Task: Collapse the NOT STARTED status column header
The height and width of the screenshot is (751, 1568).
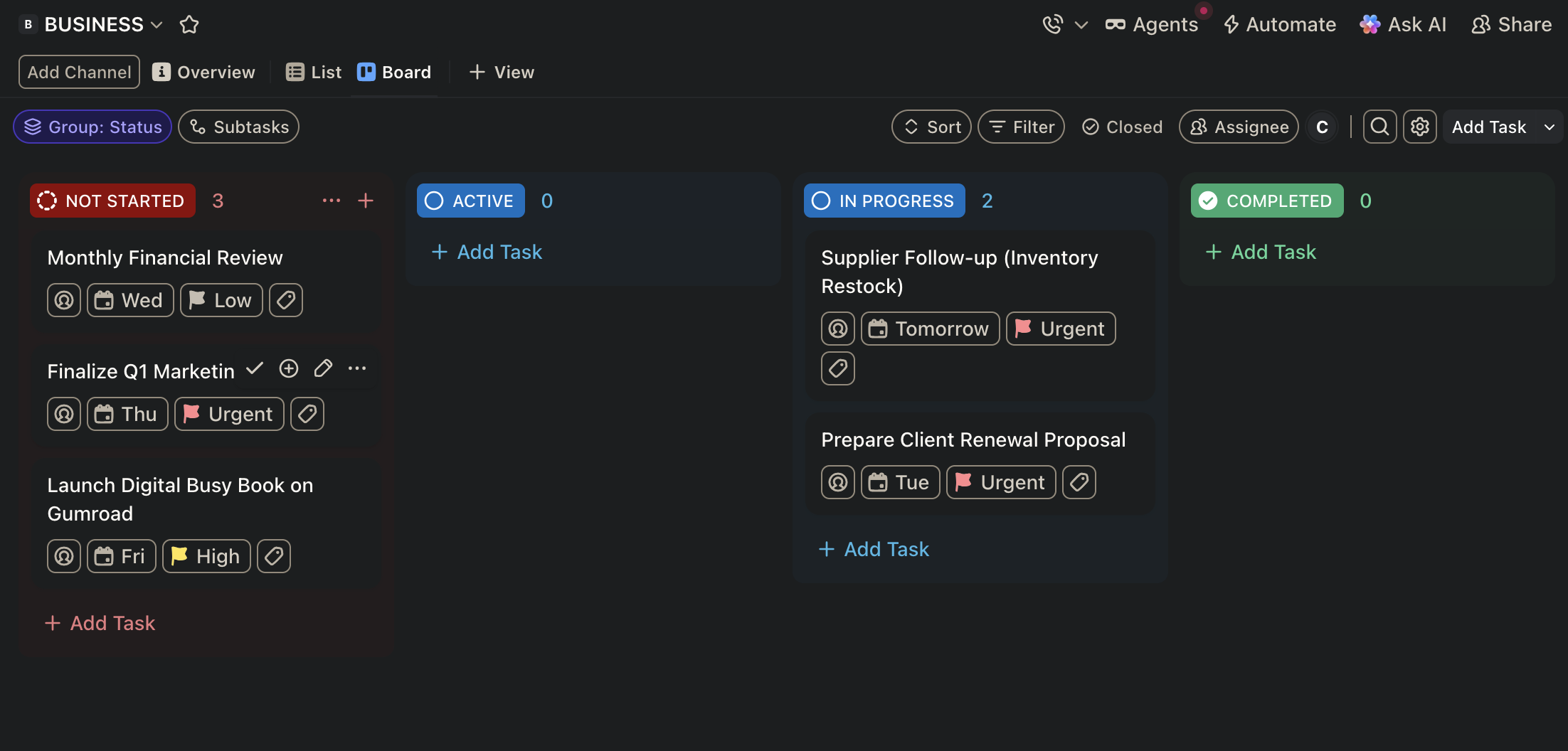Action: [112, 201]
